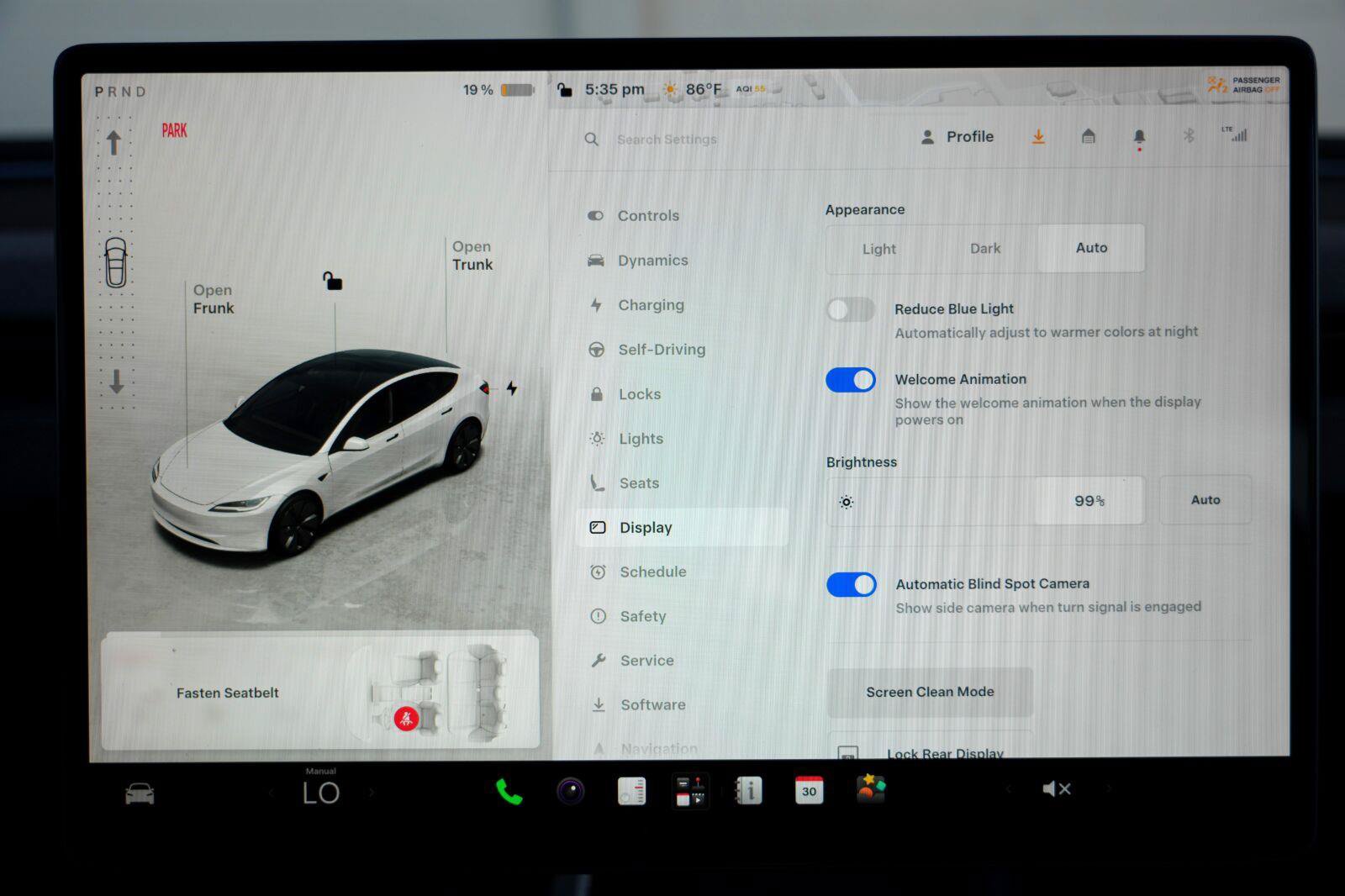
Task: Open the Toybox colorful shapes icon
Action: pyautogui.click(x=871, y=789)
